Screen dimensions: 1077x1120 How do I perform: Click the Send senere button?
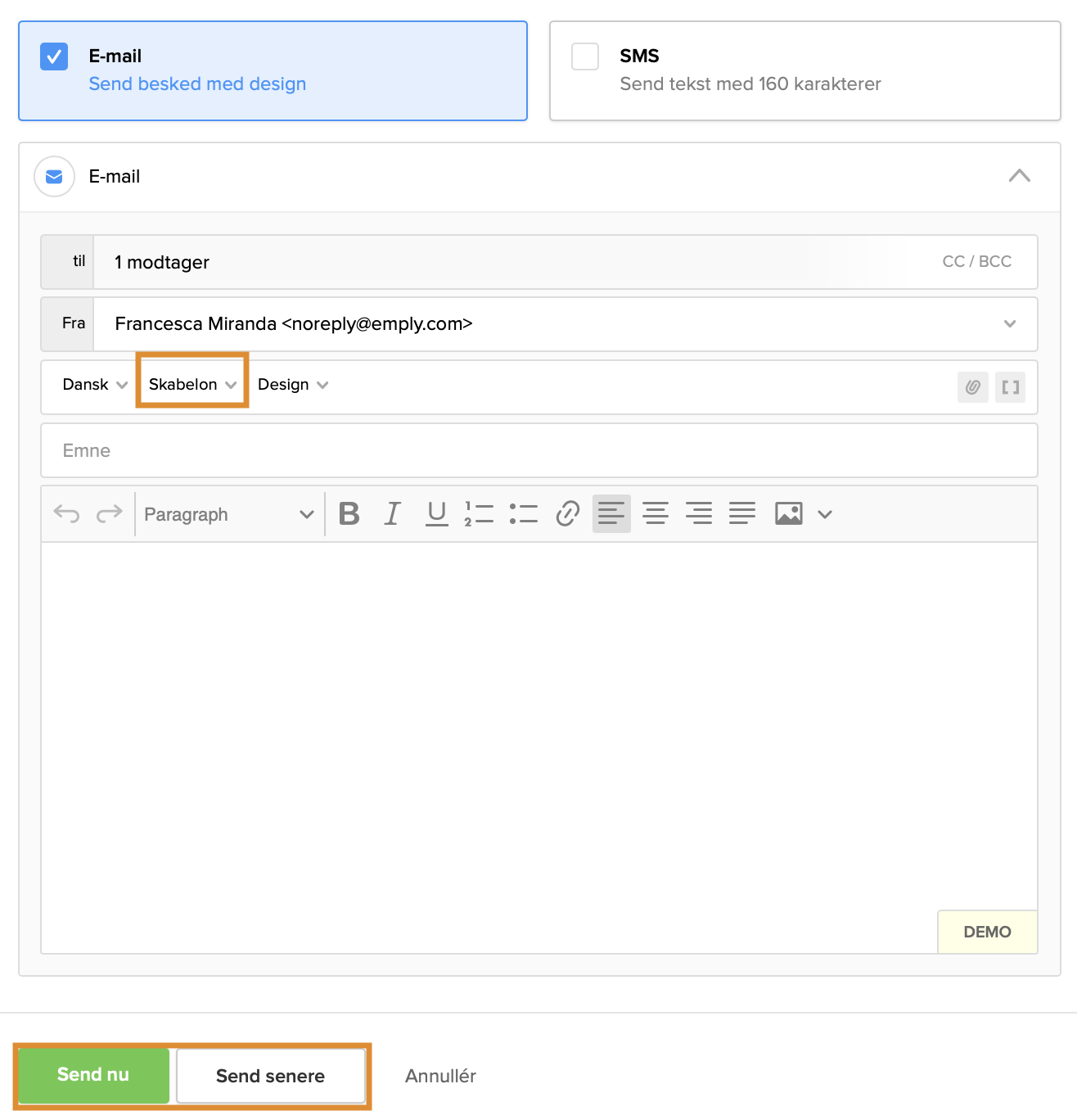[x=271, y=1076]
